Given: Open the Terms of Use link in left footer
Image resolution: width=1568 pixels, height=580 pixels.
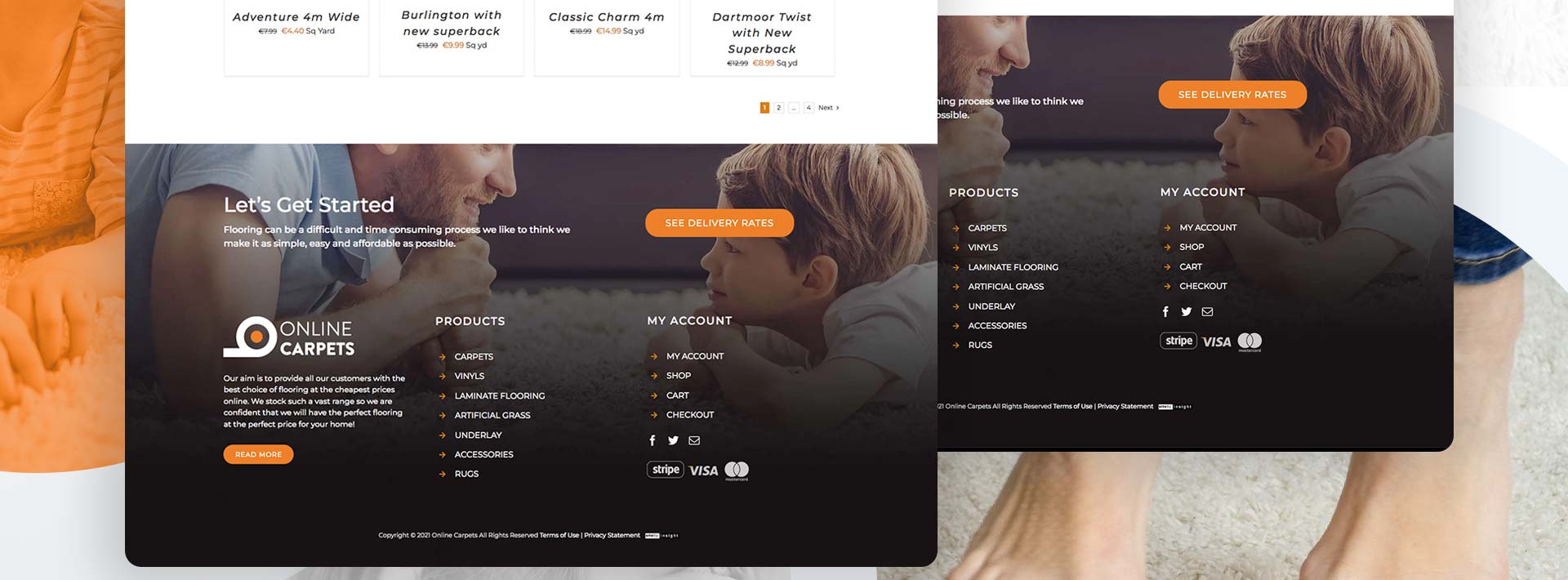Looking at the screenshot, I should 559,536.
